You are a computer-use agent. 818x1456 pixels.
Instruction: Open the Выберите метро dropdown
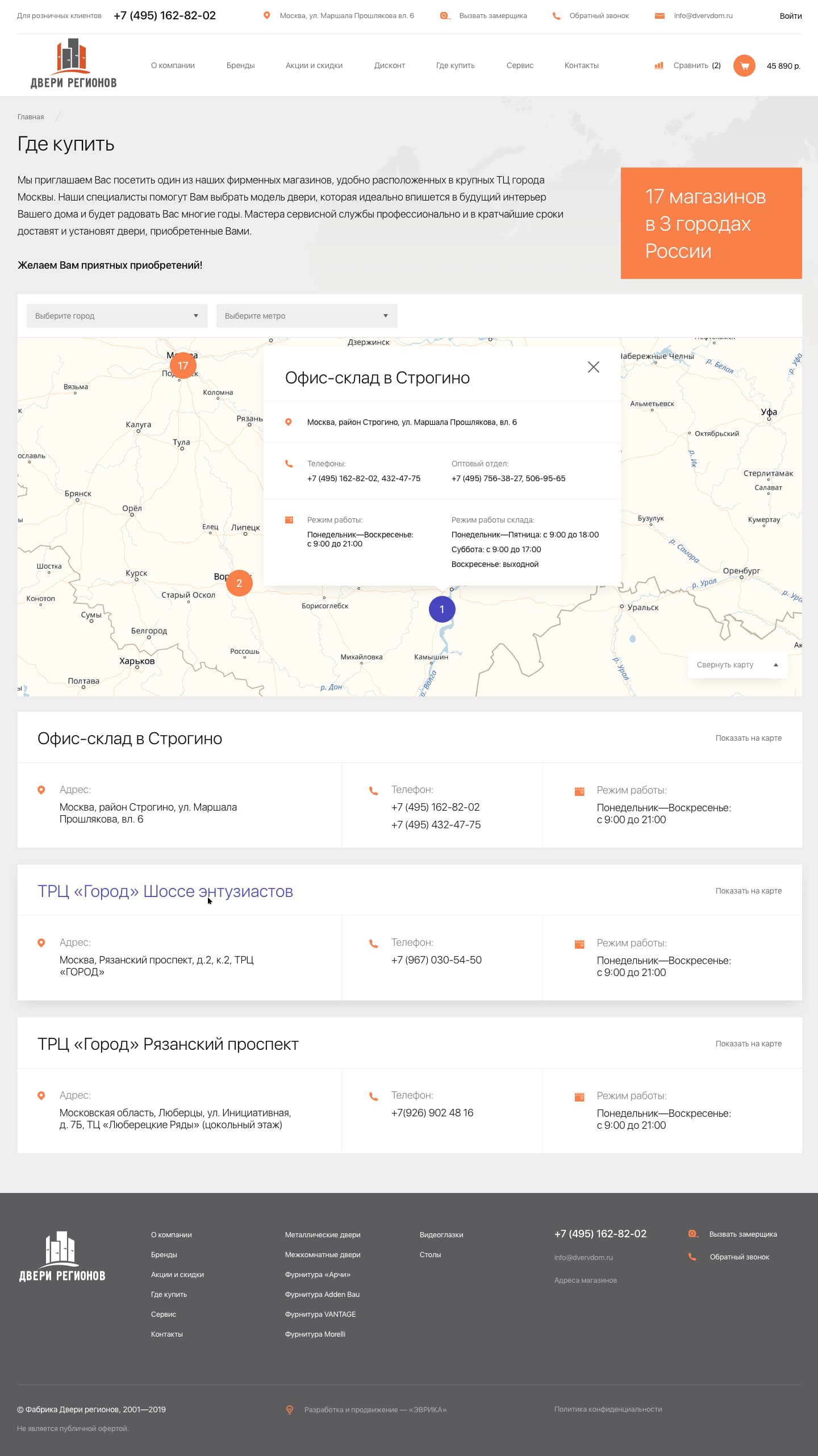pos(307,316)
